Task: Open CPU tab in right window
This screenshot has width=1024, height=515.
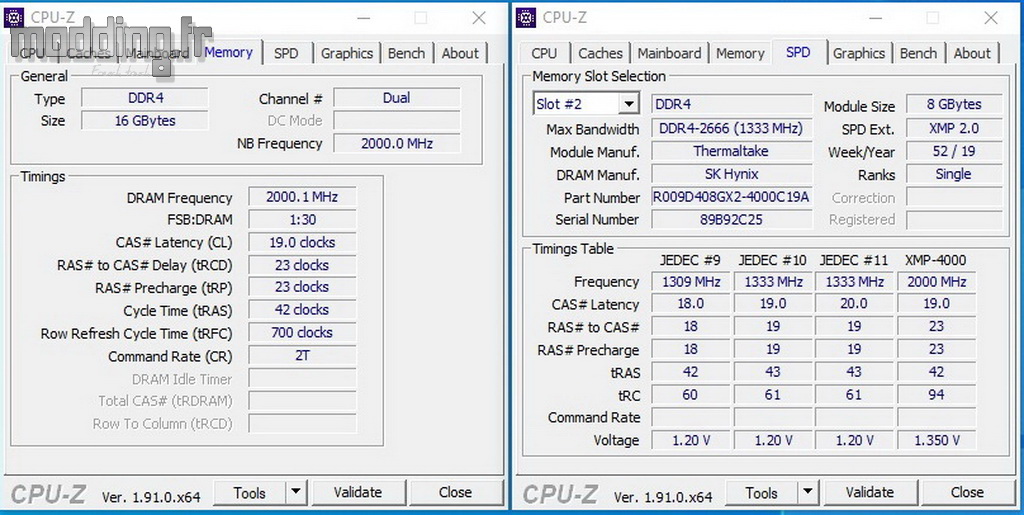Action: pos(544,54)
